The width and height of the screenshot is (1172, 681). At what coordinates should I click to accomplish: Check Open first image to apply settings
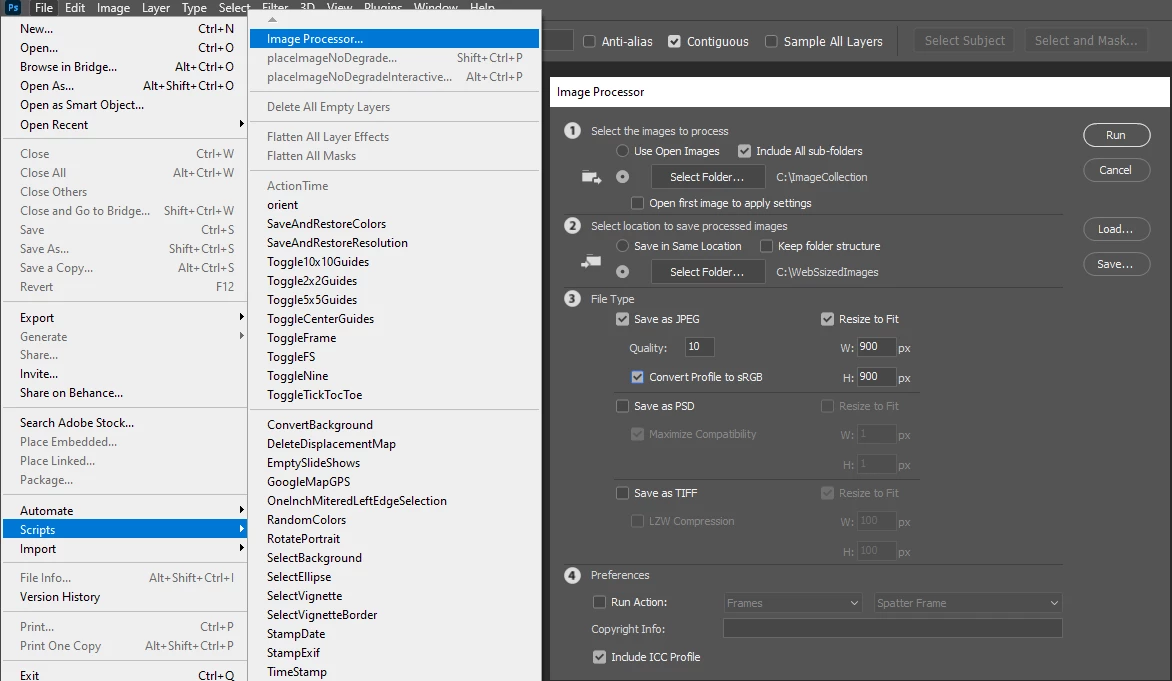click(638, 203)
